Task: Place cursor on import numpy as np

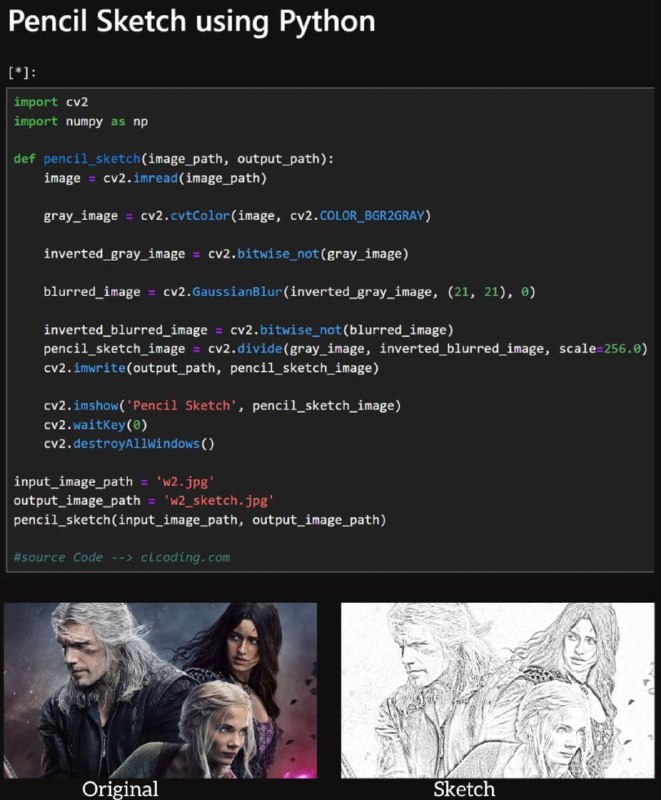Action: tap(81, 121)
